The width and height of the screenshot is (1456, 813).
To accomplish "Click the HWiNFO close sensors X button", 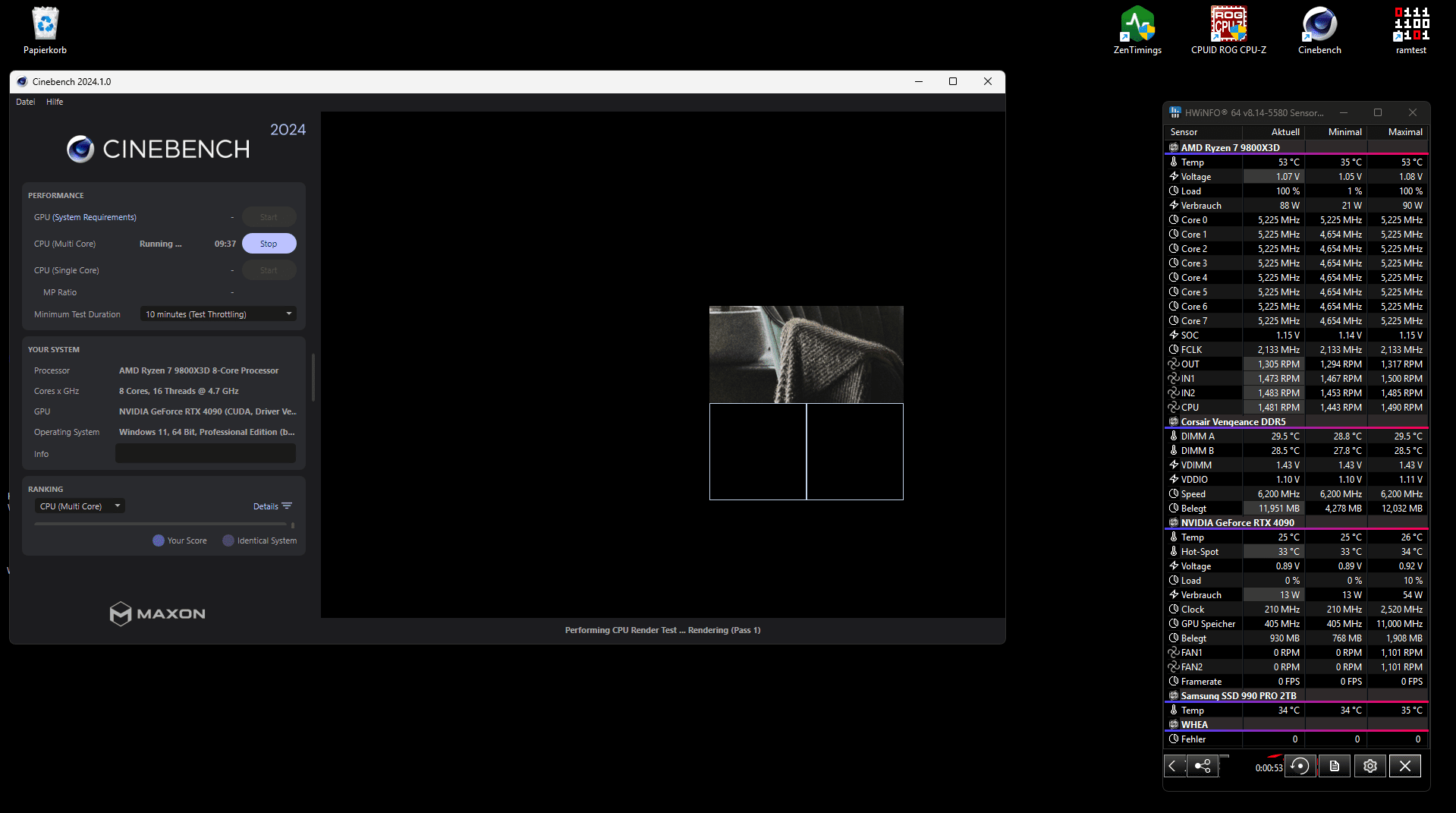I will pyautogui.click(x=1405, y=766).
